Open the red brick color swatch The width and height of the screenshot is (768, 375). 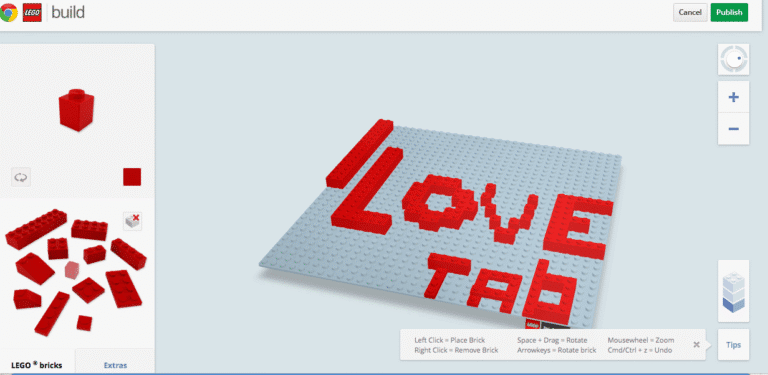coord(132,177)
